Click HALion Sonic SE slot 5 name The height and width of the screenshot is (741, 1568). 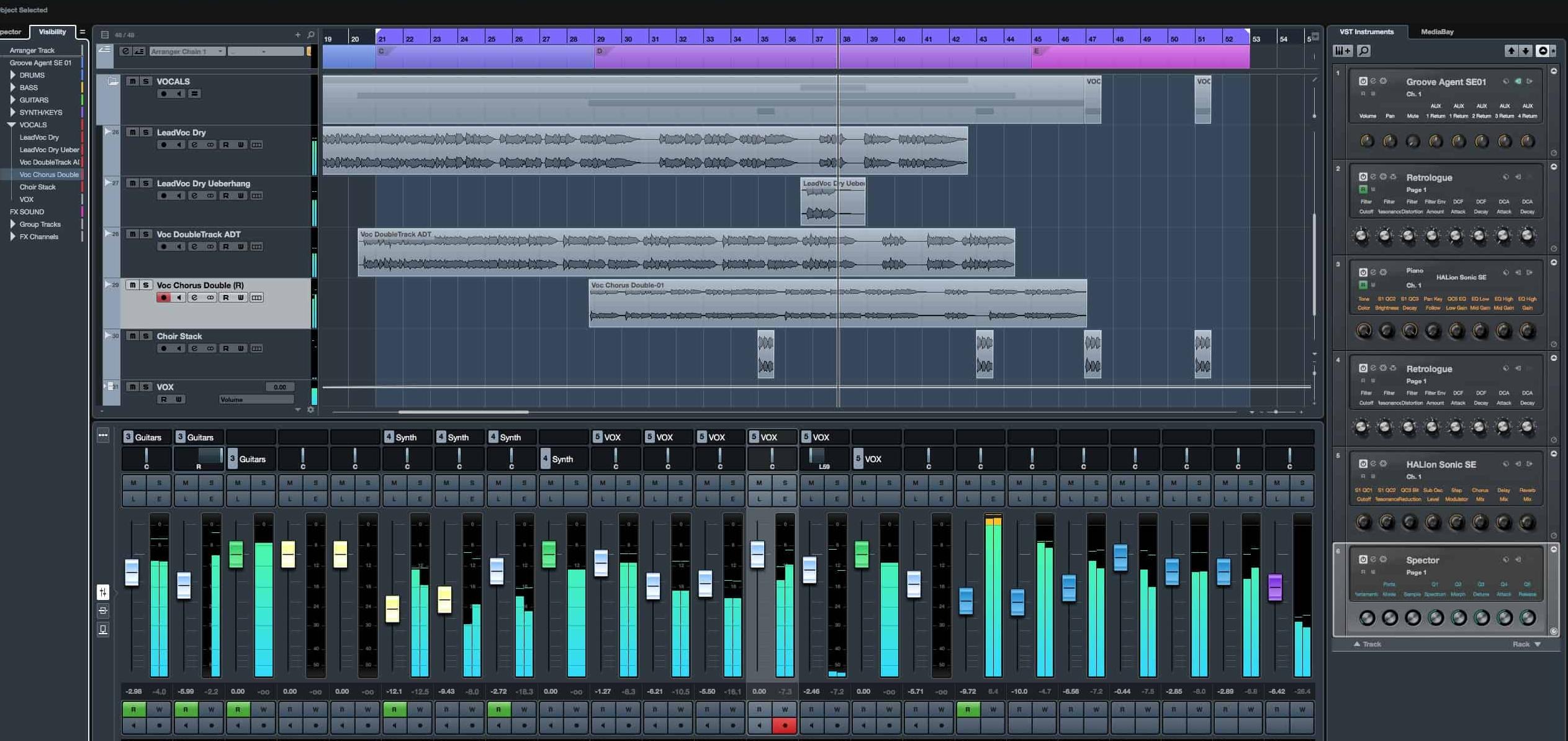[1441, 464]
